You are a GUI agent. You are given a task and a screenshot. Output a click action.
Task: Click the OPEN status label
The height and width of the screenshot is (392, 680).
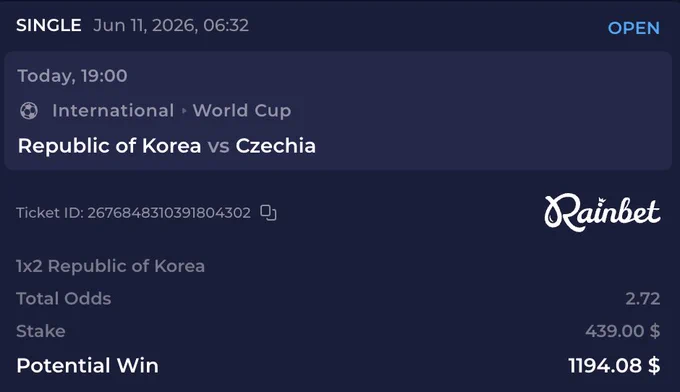coord(634,28)
